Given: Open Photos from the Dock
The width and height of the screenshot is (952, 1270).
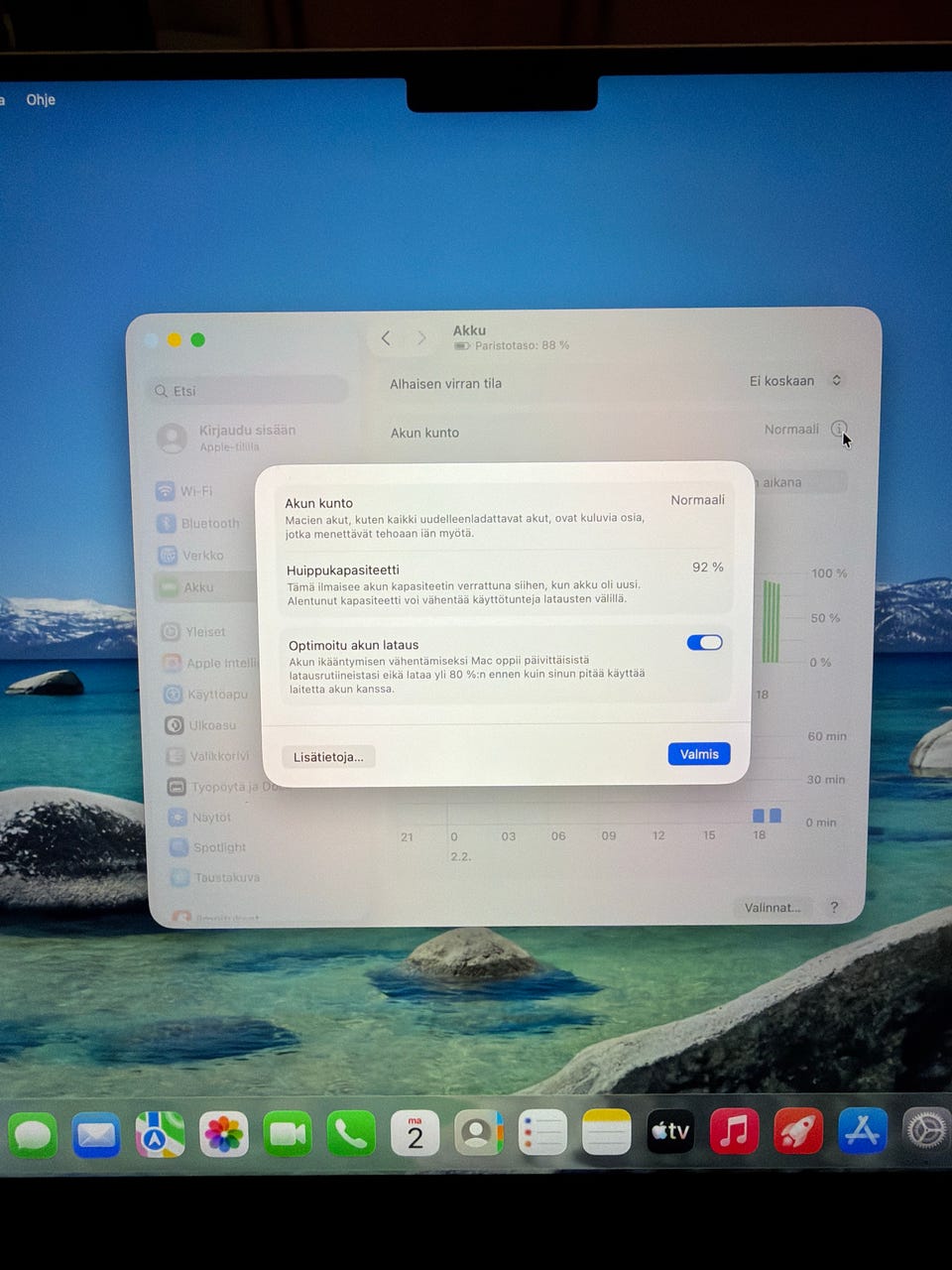Looking at the screenshot, I should coord(224,1134).
